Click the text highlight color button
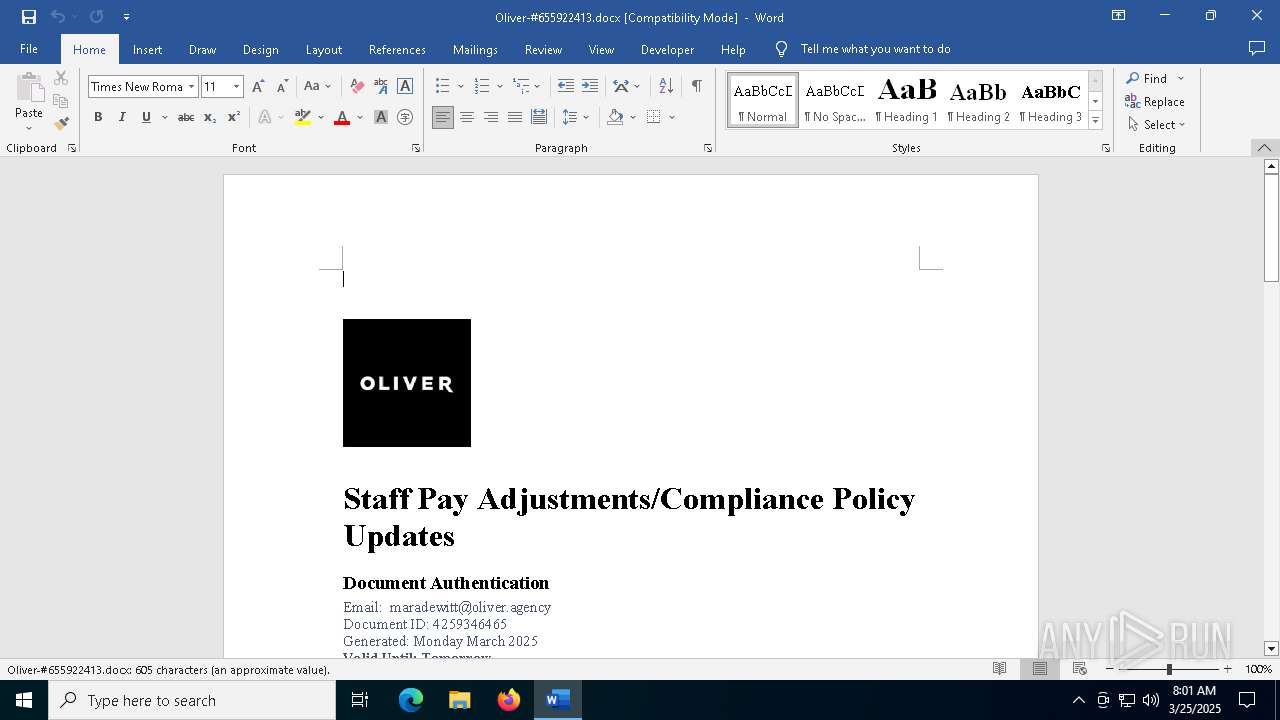The image size is (1280, 720). (x=303, y=117)
